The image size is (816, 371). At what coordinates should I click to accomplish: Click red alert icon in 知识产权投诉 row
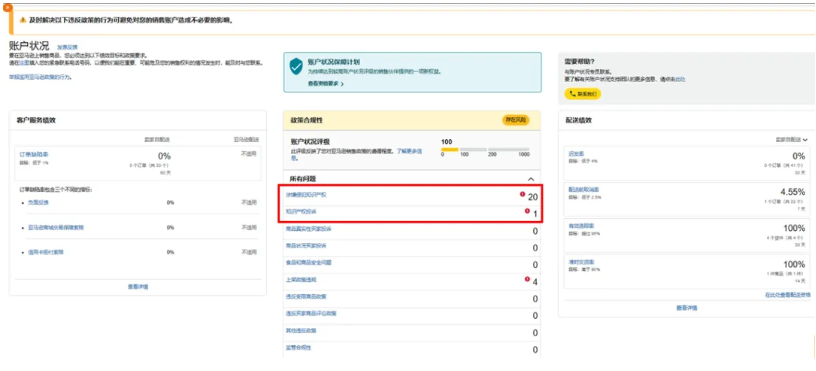point(527,211)
